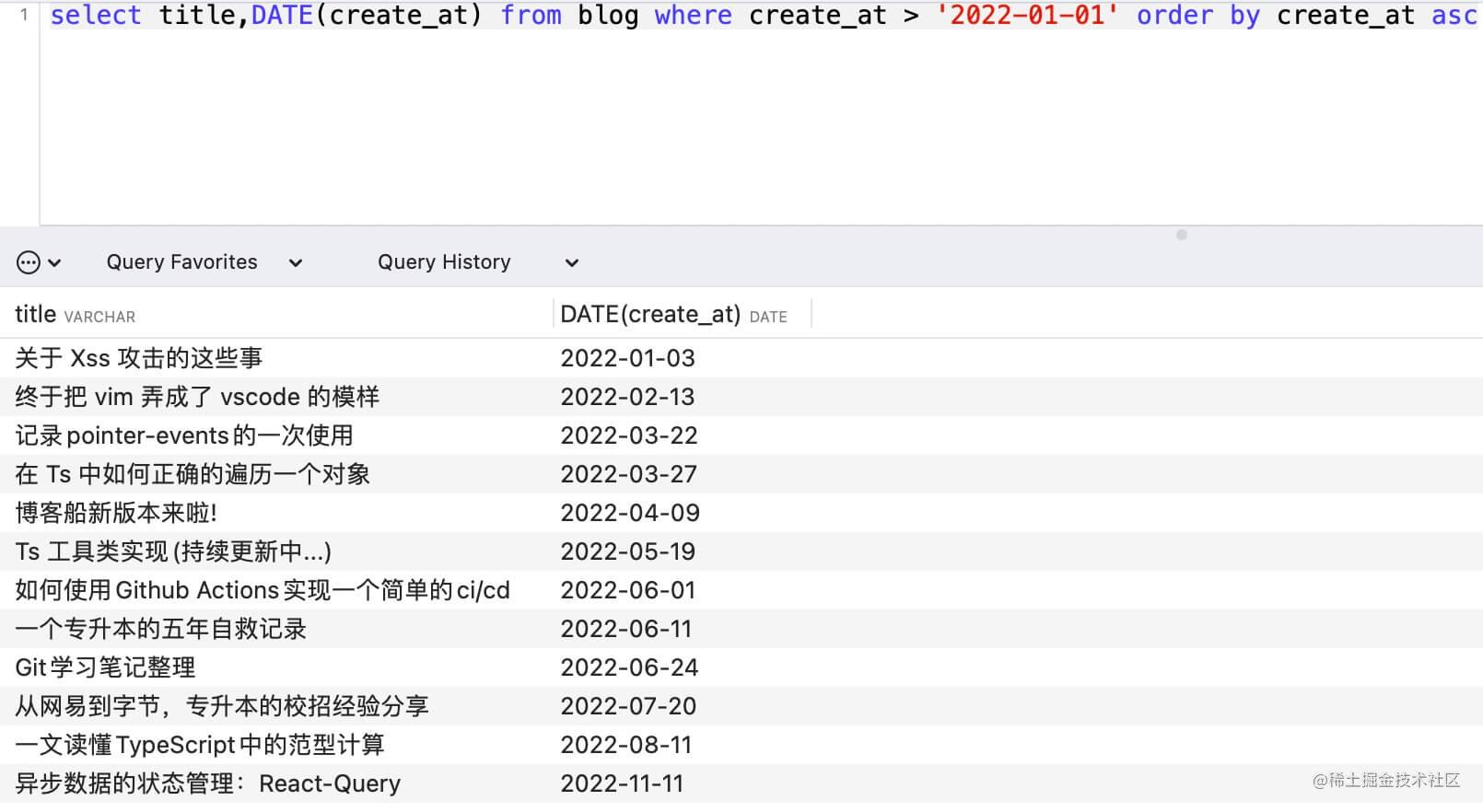
Task: Click the 'where' keyword in the query
Action: click(x=694, y=16)
